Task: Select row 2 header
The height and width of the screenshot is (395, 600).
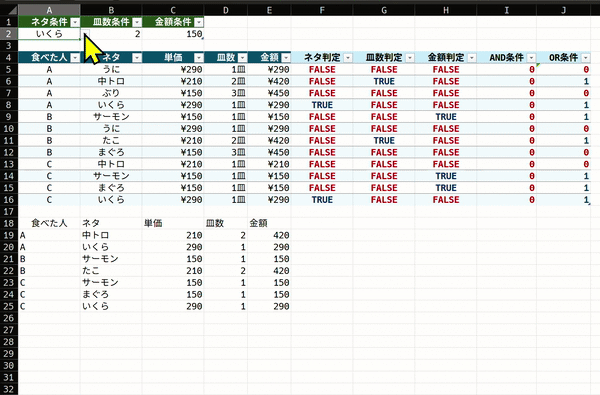Action: pos(9,34)
